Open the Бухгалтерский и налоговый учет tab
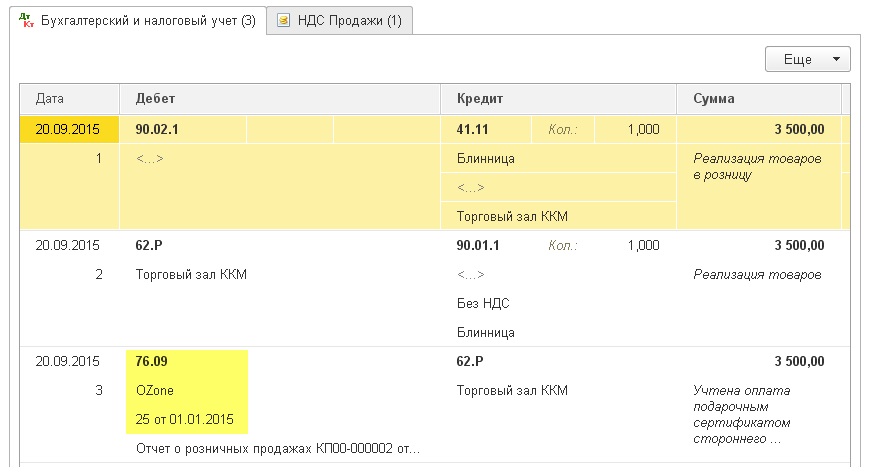Image resolution: width=872 pixels, height=475 pixels. pyautogui.click(x=138, y=21)
